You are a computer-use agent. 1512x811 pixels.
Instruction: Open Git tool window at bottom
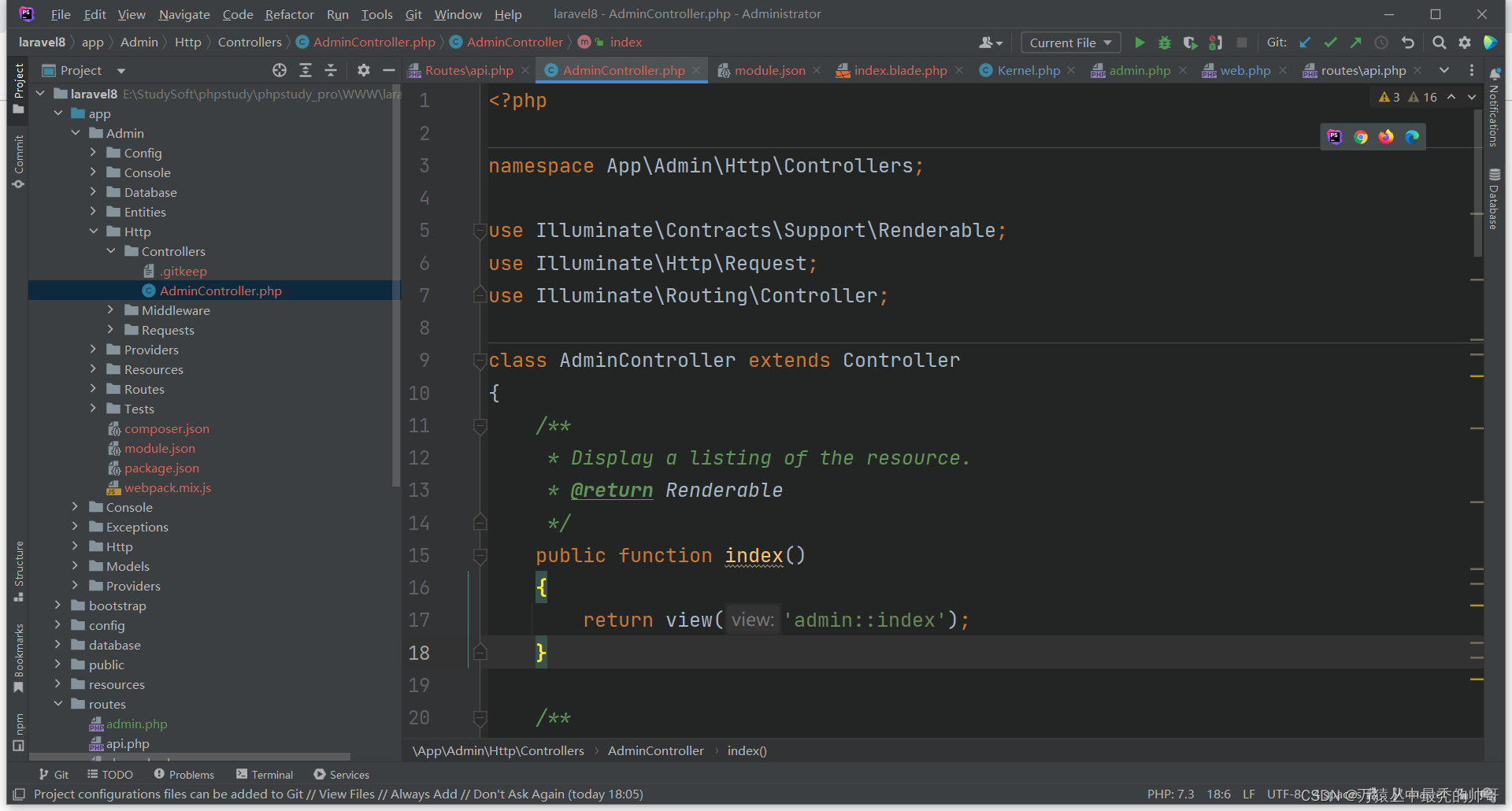pos(54,775)
